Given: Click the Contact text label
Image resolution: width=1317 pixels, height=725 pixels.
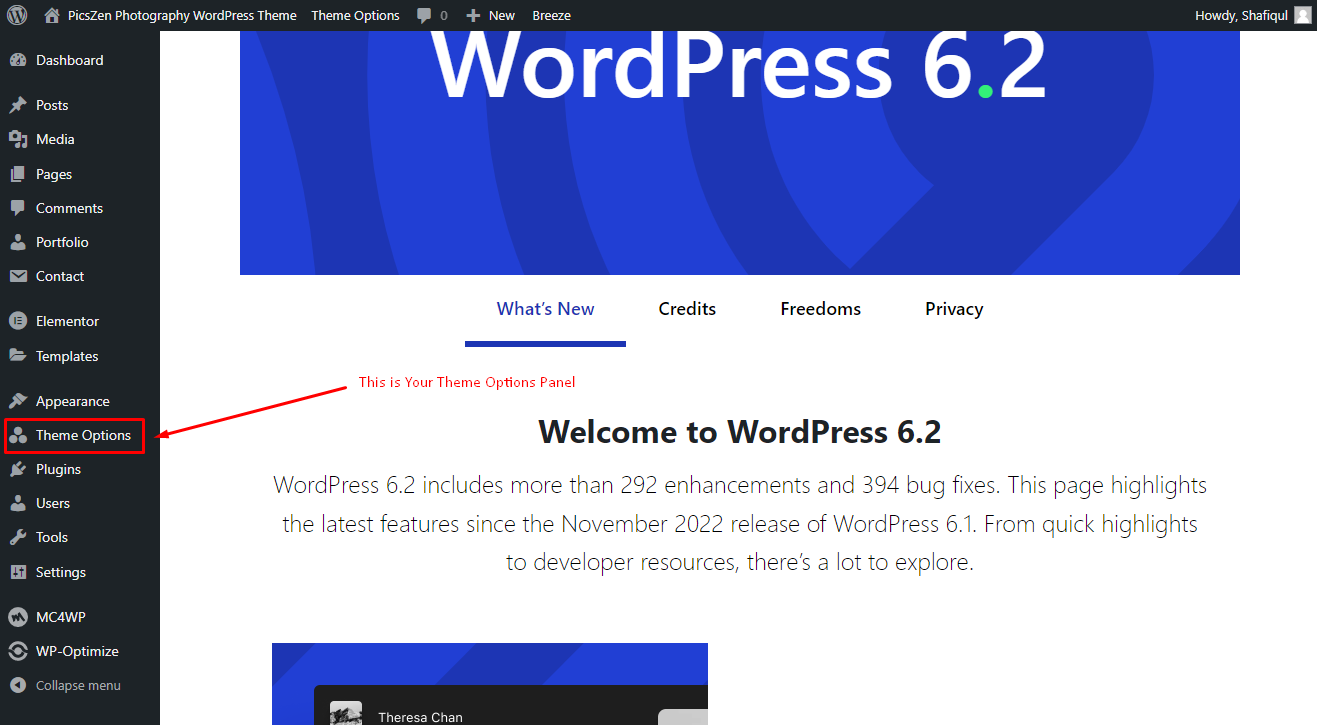Looking at the screenshot, I should coord(60,276).
